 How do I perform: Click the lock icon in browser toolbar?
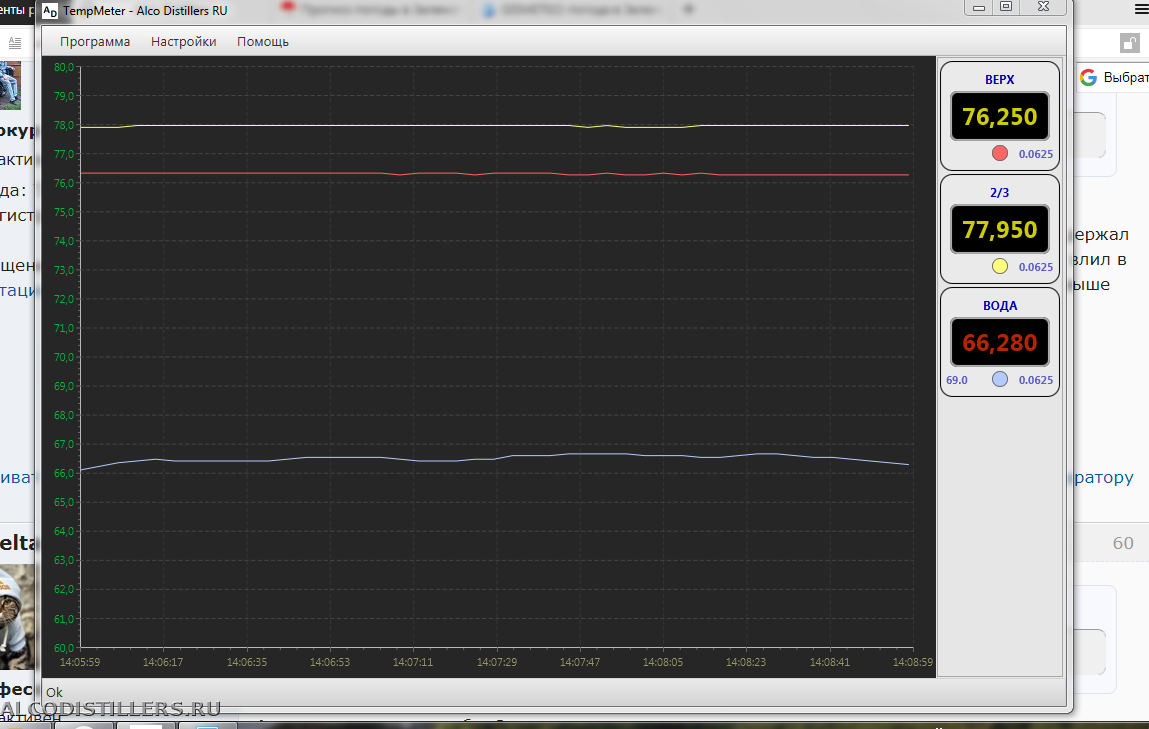pyautogui.click(x=1128, y=43)
